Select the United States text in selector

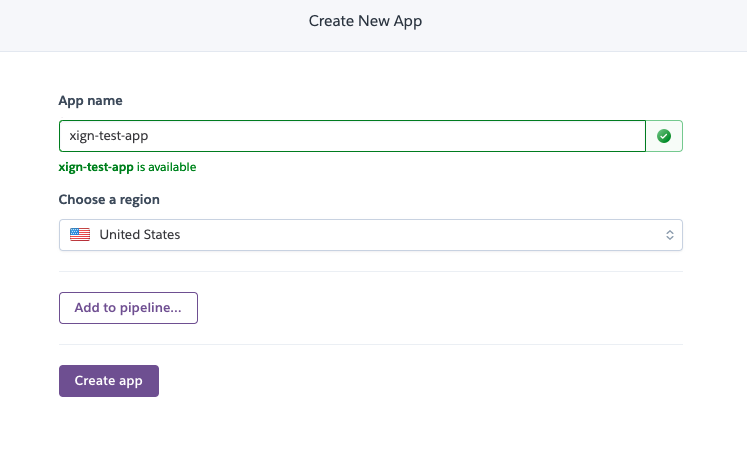point(140,235)
